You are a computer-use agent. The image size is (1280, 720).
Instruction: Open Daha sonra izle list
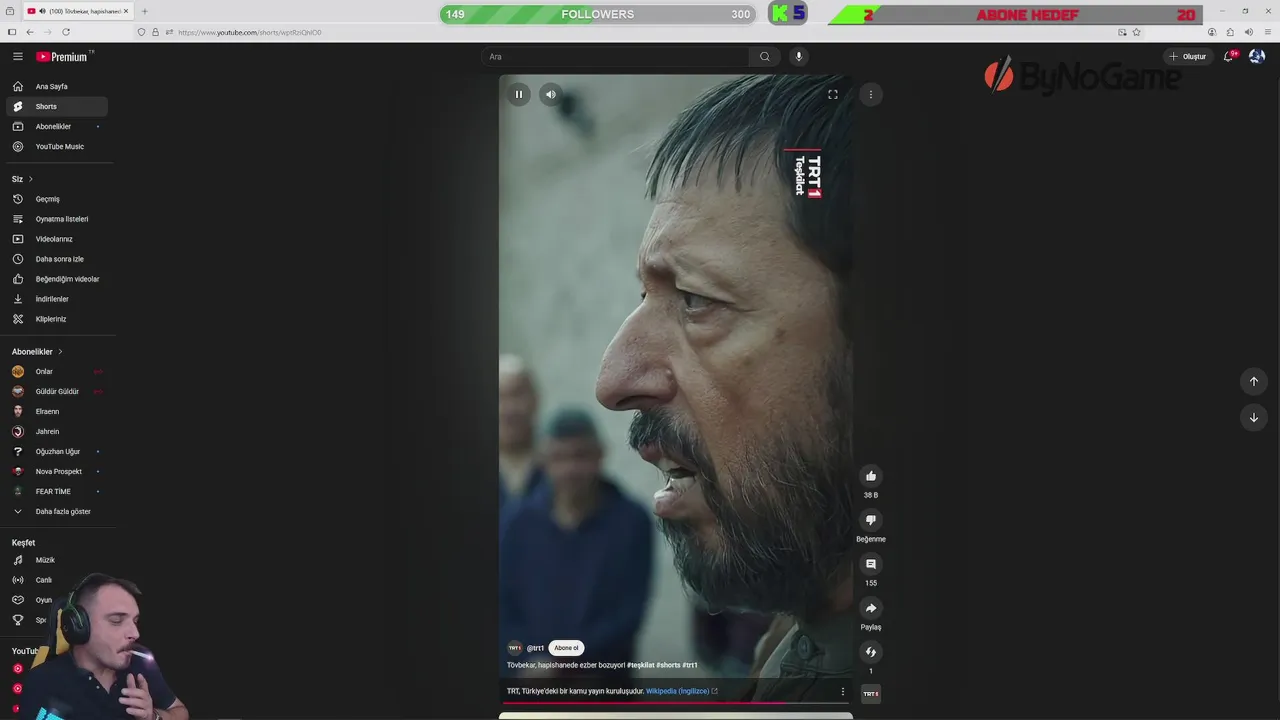[57, 259]
